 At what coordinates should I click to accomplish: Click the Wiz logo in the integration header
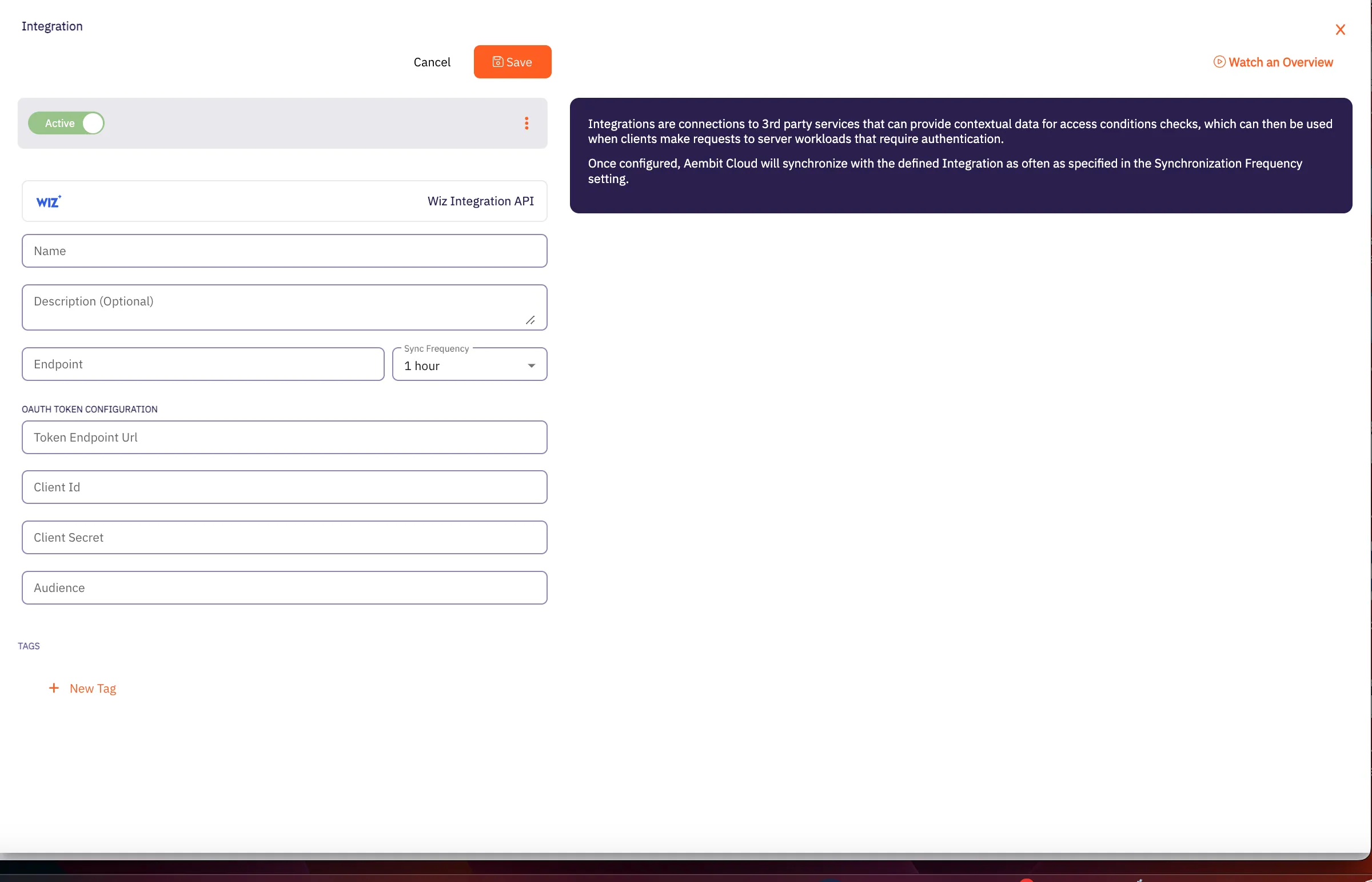(x=49, y=201)
